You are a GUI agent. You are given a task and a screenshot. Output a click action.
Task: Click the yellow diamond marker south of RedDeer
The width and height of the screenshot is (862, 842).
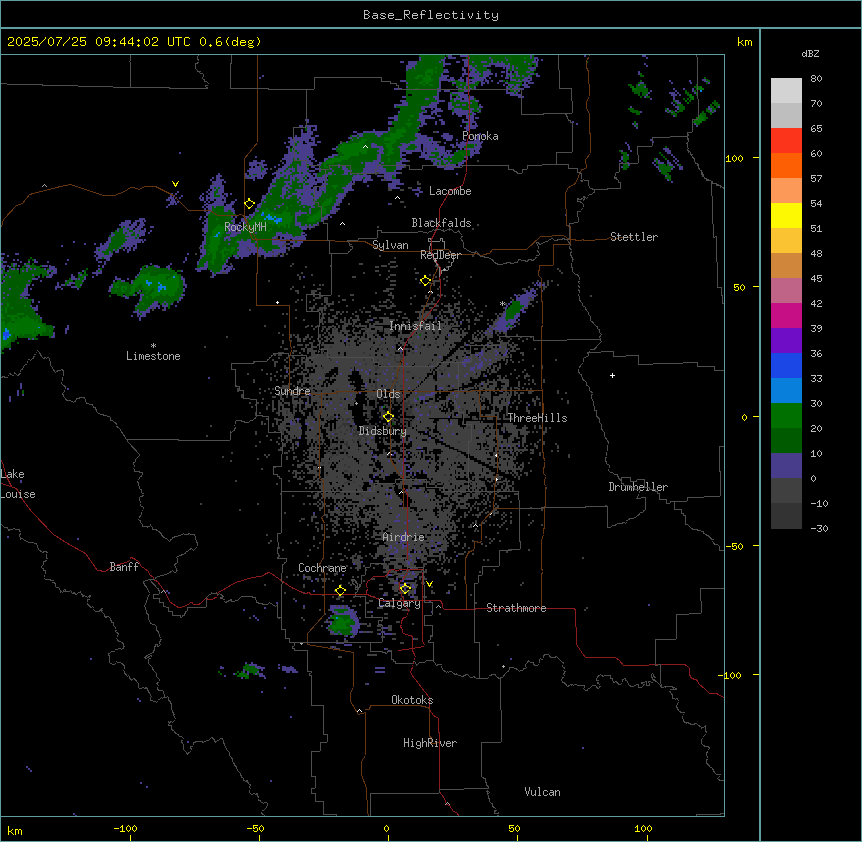425,281
